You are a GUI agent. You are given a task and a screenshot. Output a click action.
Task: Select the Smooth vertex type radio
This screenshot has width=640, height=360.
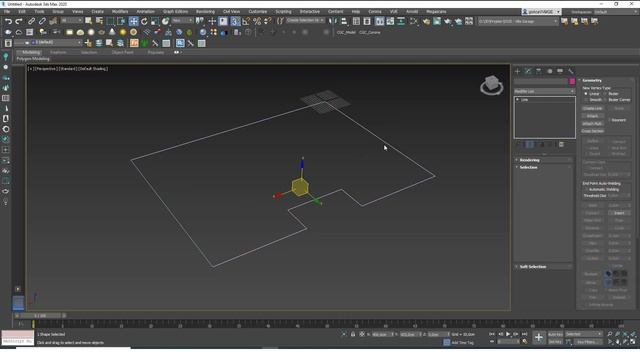point(586,100)
